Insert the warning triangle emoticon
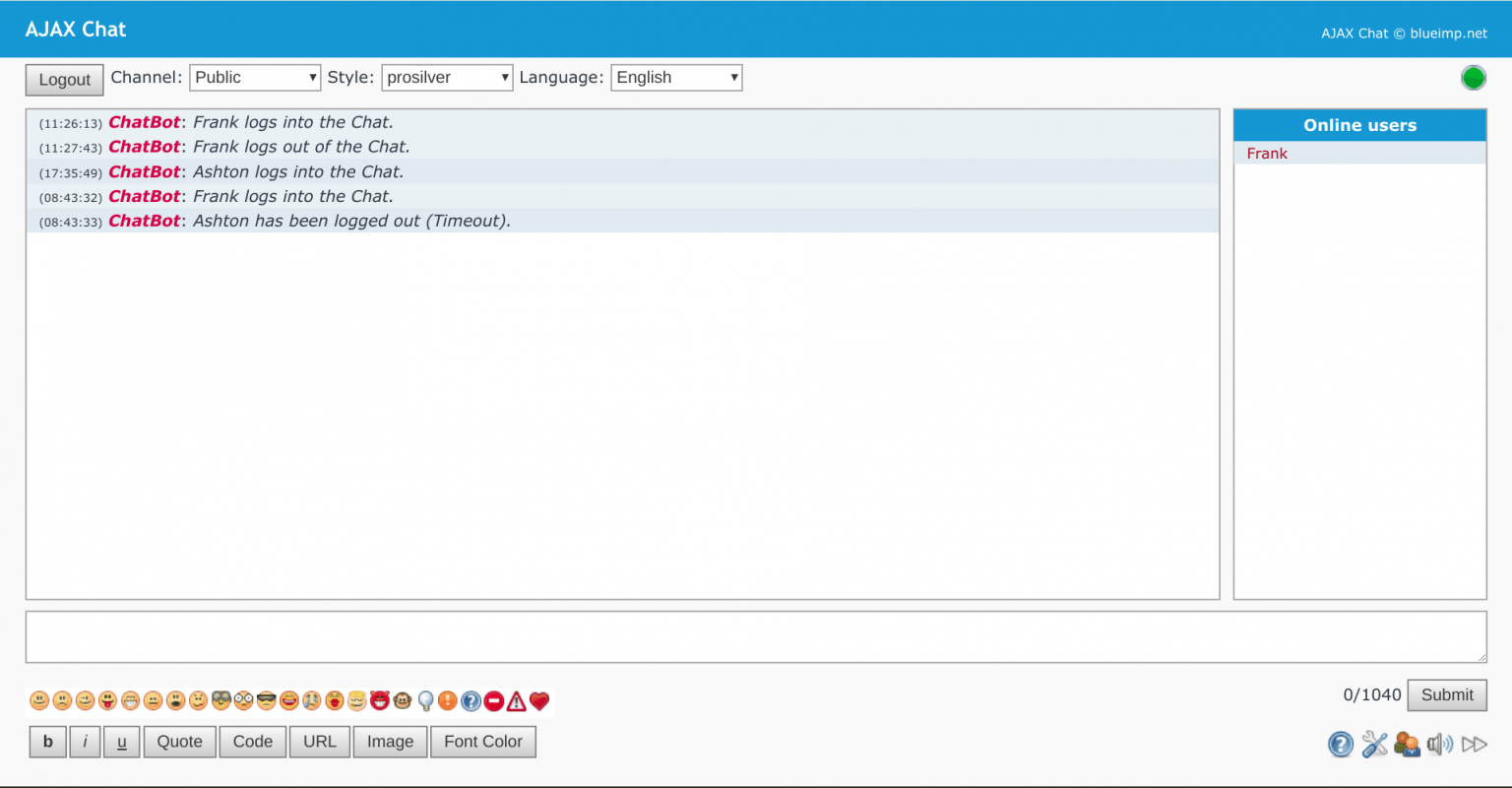Screen dimensions: 1512x788 pos(517,701)
